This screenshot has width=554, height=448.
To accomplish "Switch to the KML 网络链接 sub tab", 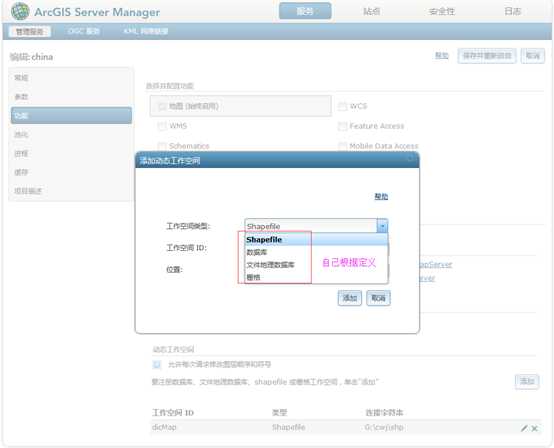I will (x=146, y=31).
